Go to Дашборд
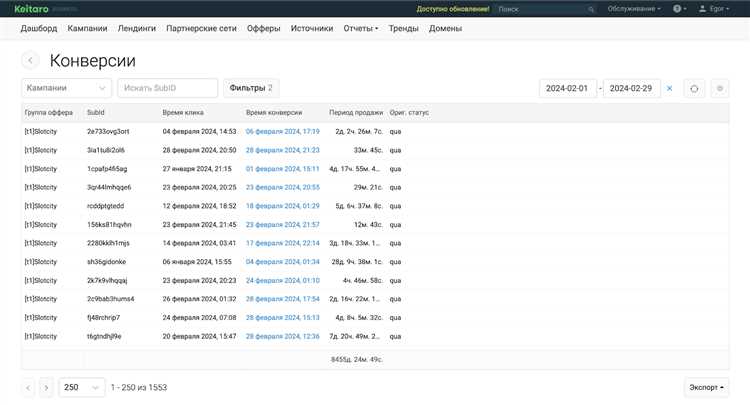The height and width of the screenshot is (405, 750). pos(39,28)
